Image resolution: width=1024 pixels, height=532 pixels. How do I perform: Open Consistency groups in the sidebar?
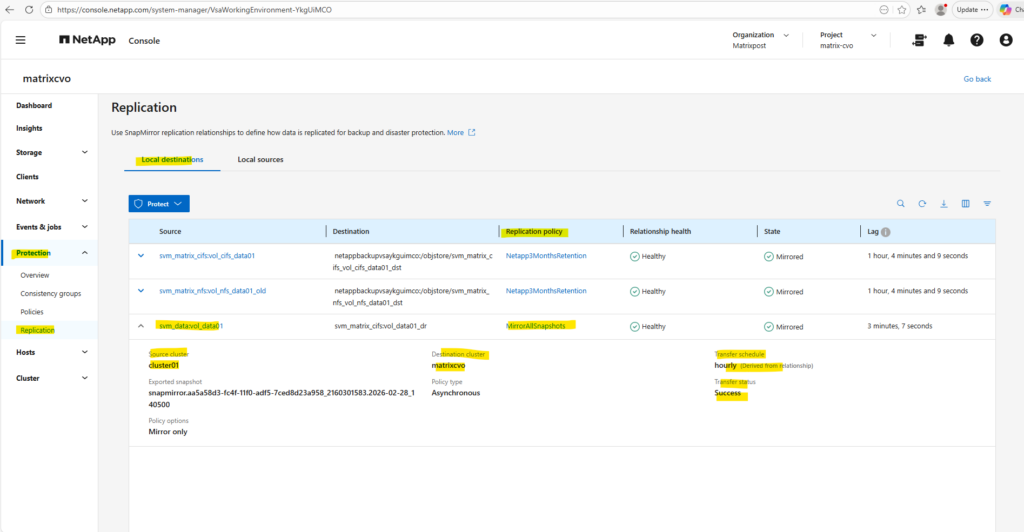pos(51,293)
